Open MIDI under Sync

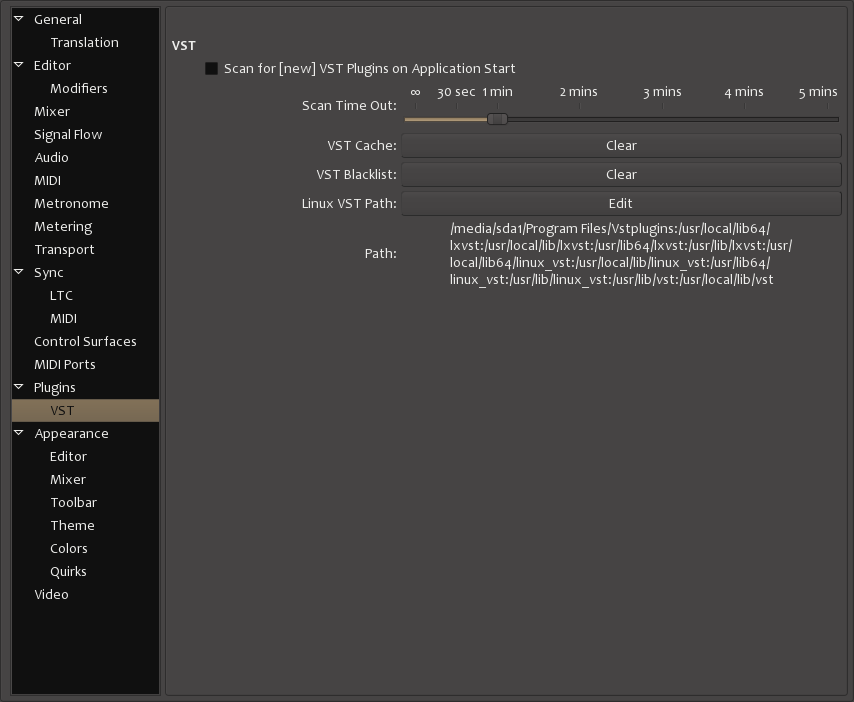click(64, 319)
